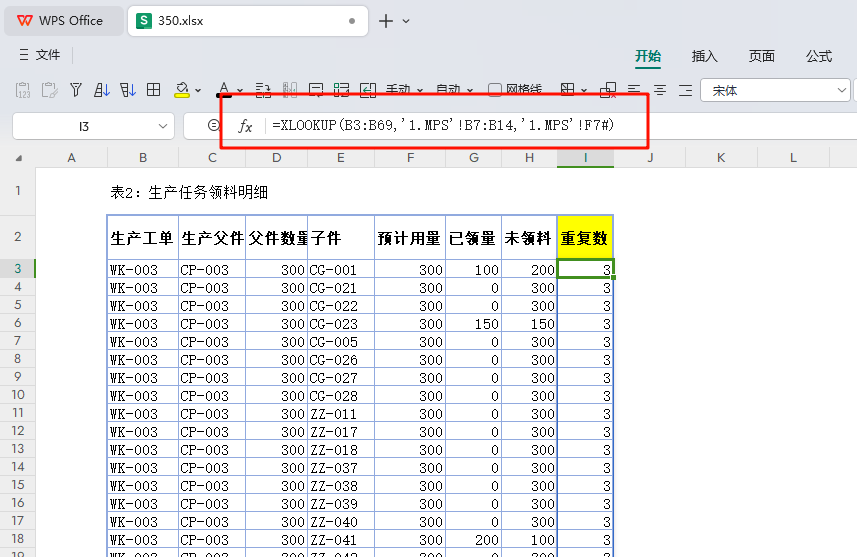The width and height of the screenshot is (857, 557).
Task: Apply the yellow fill color bucket
Action: click(181, 90)
